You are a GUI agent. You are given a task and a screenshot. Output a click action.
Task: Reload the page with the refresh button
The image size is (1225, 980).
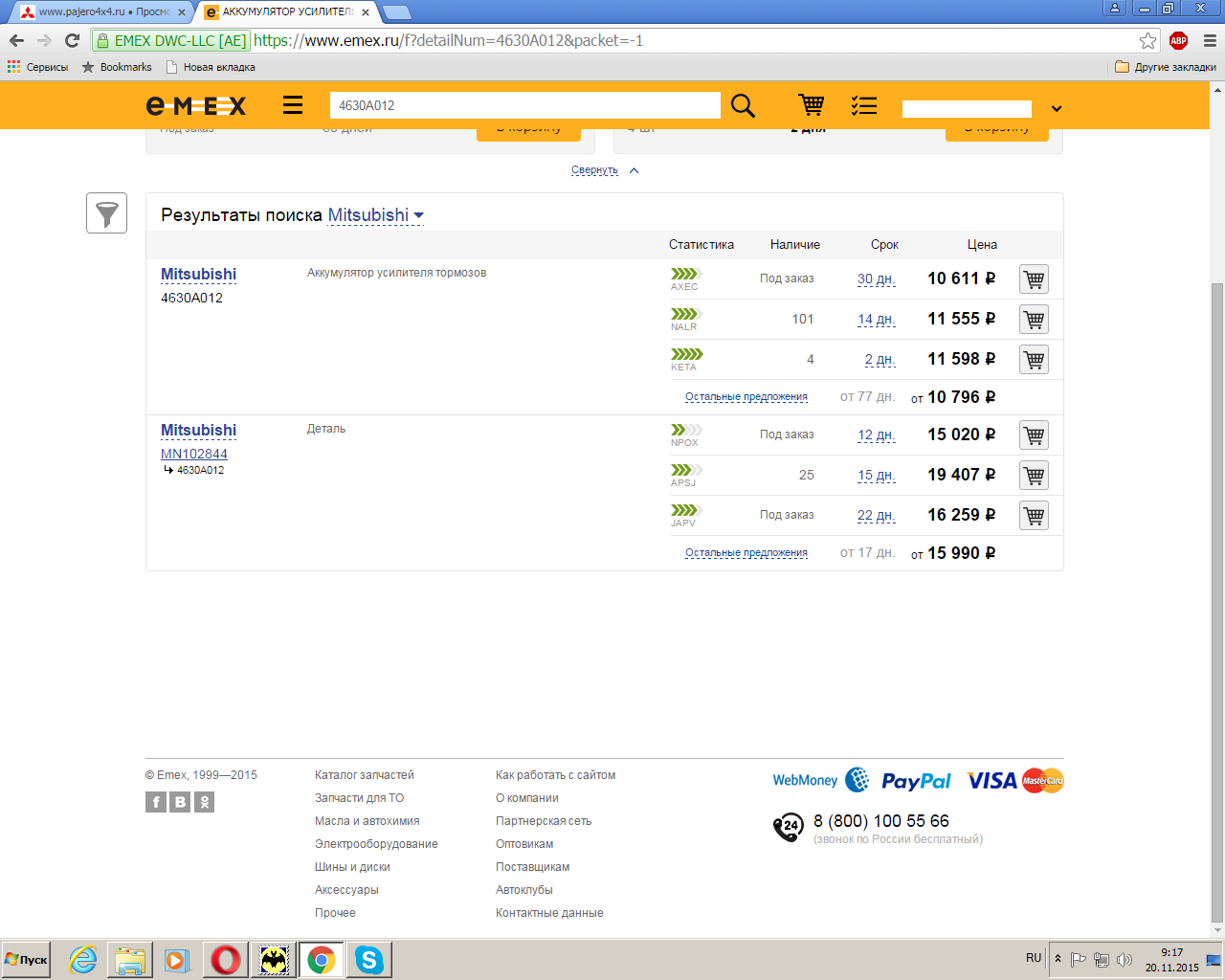72,40
